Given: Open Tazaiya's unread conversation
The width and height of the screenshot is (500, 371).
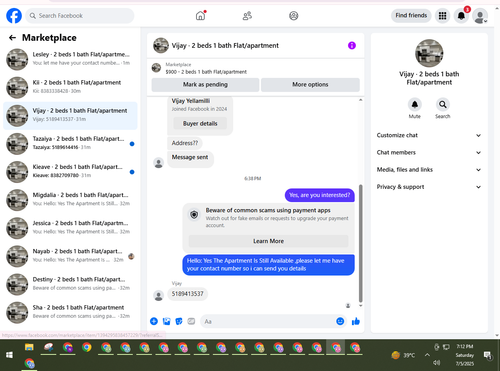Looking at the screenshot, I should click(x=70, y=144).
